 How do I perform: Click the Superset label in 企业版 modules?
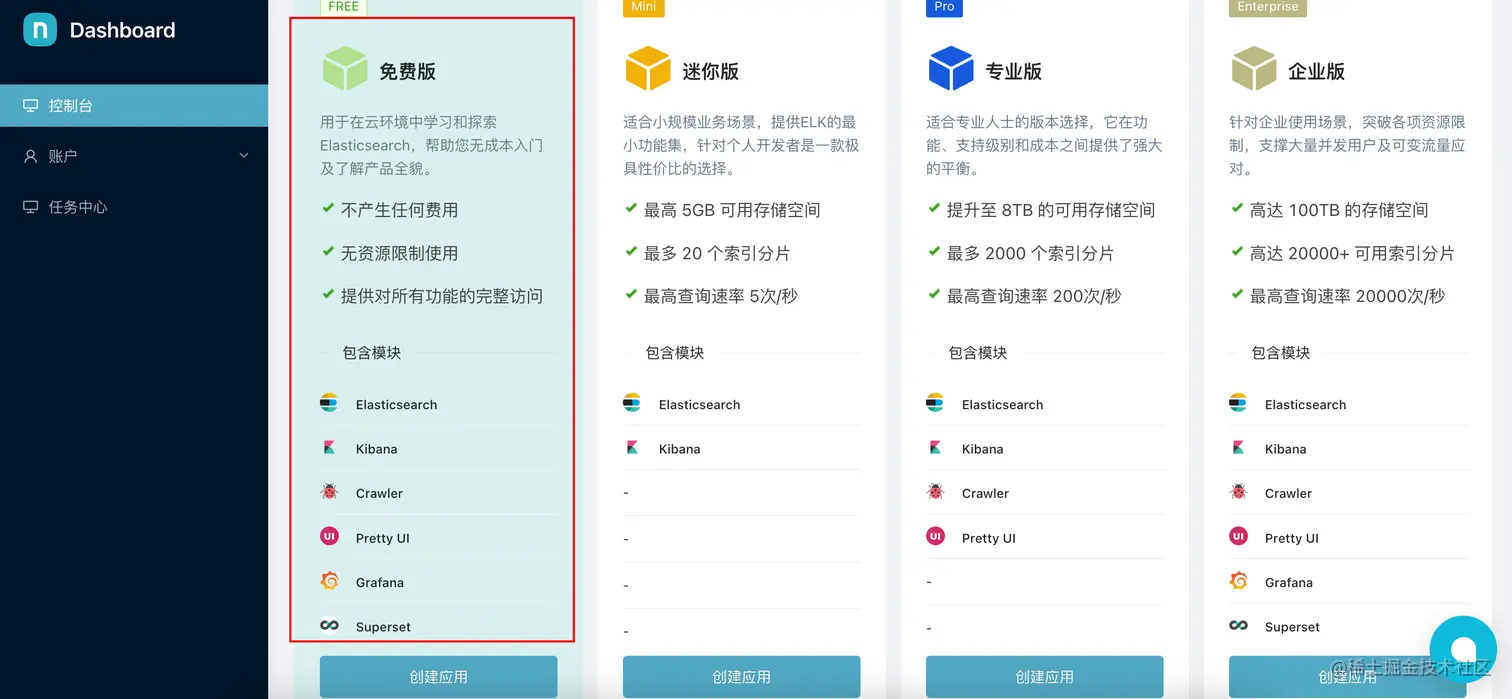1292,627
